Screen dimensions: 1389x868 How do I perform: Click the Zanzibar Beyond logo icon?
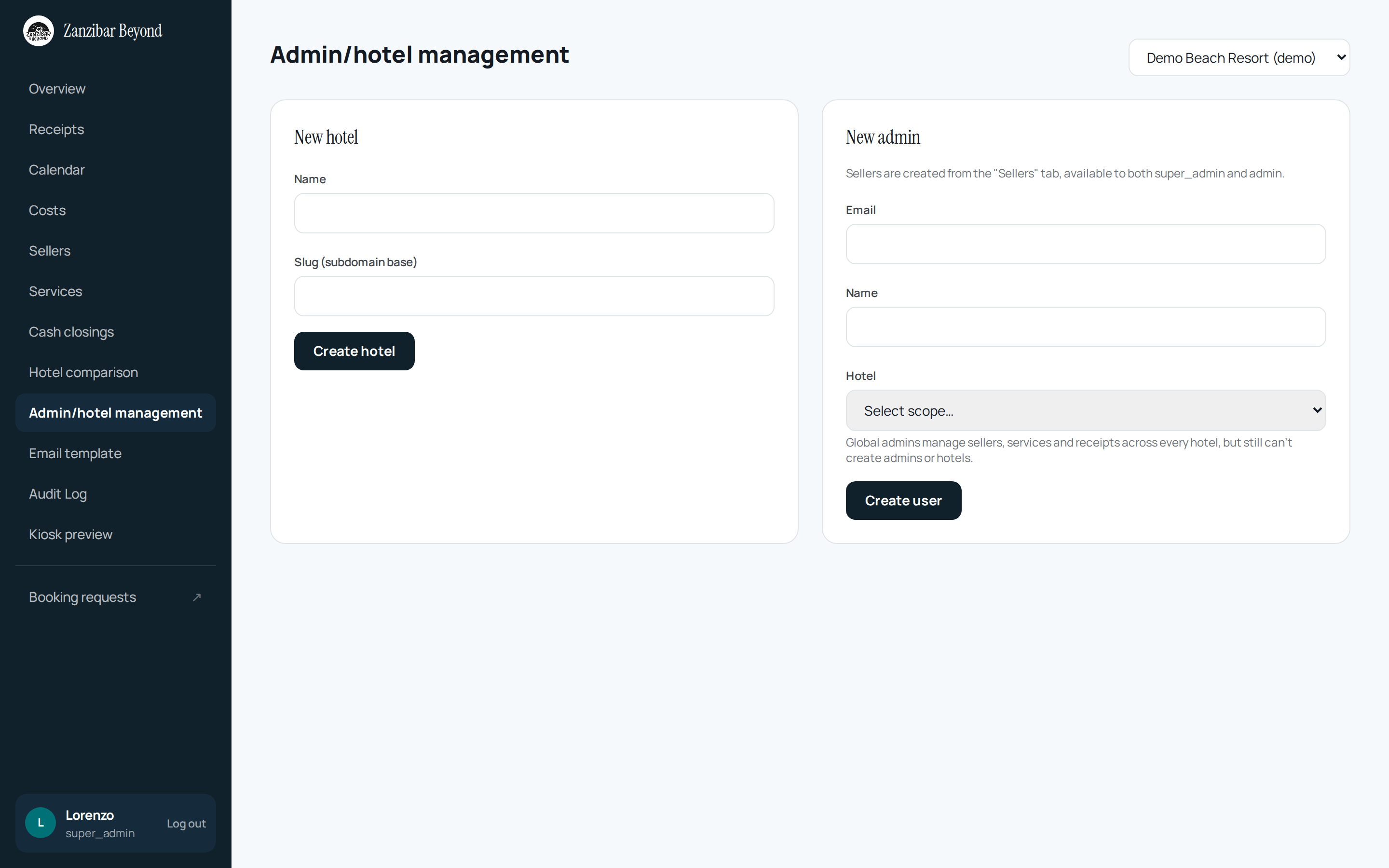coord(39,31)
